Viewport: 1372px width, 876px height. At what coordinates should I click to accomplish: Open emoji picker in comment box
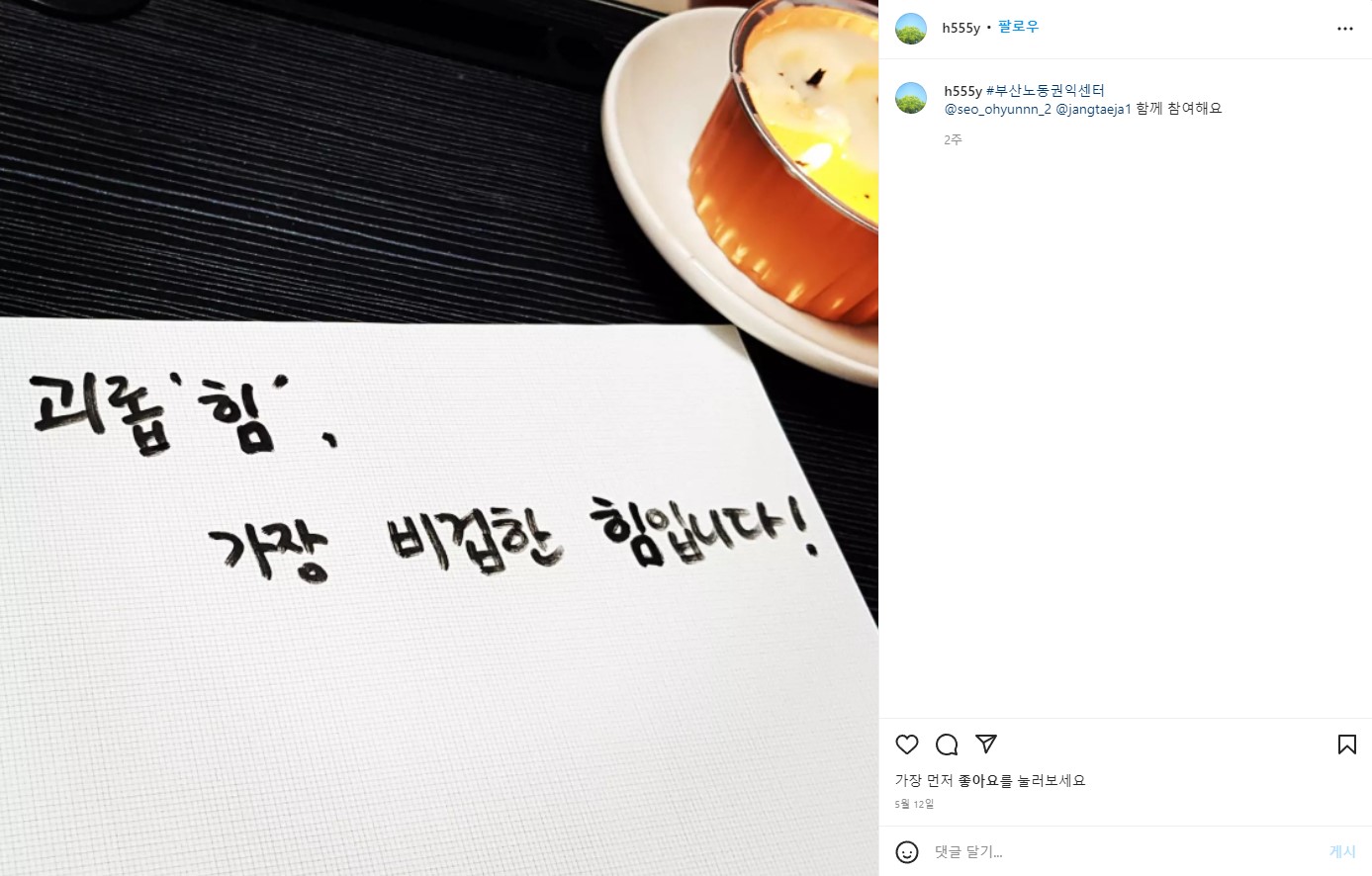[906, 851]
